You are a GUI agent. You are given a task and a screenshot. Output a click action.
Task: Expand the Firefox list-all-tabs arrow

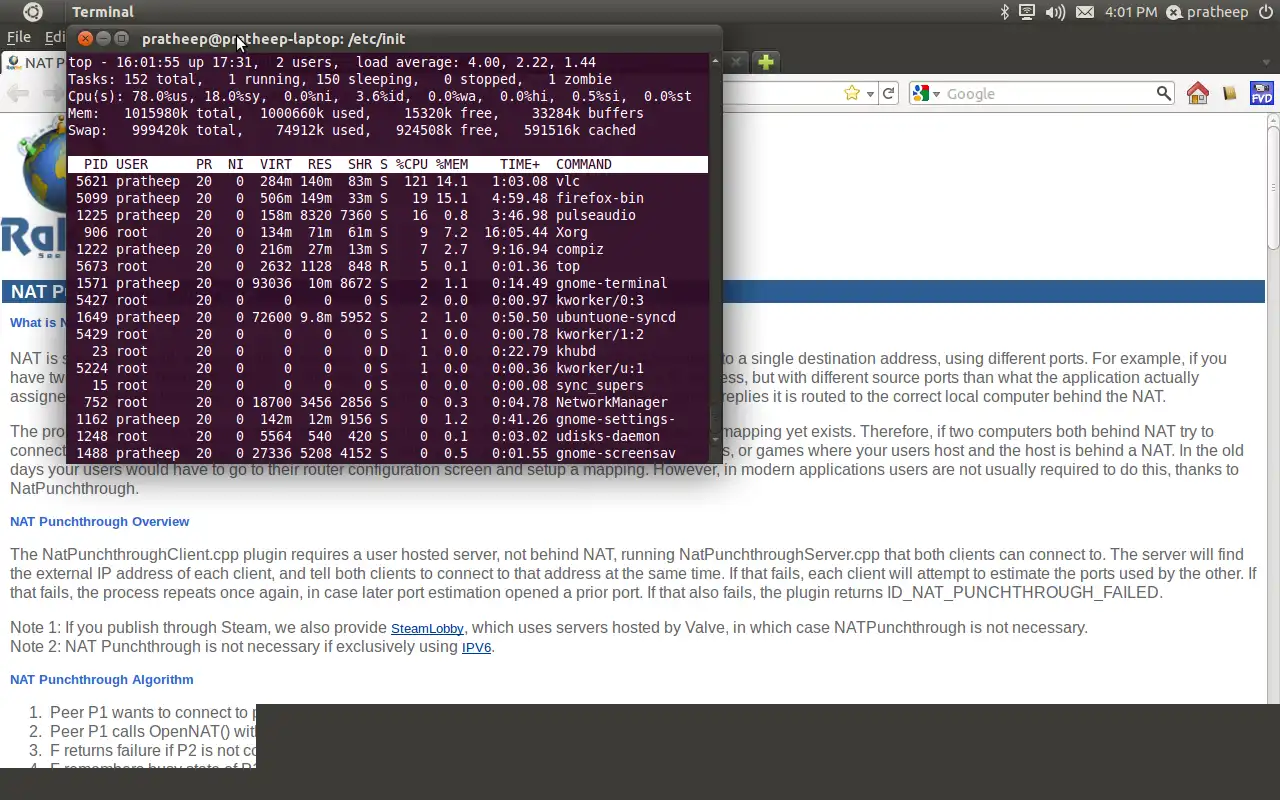(x=1265, y=62)
